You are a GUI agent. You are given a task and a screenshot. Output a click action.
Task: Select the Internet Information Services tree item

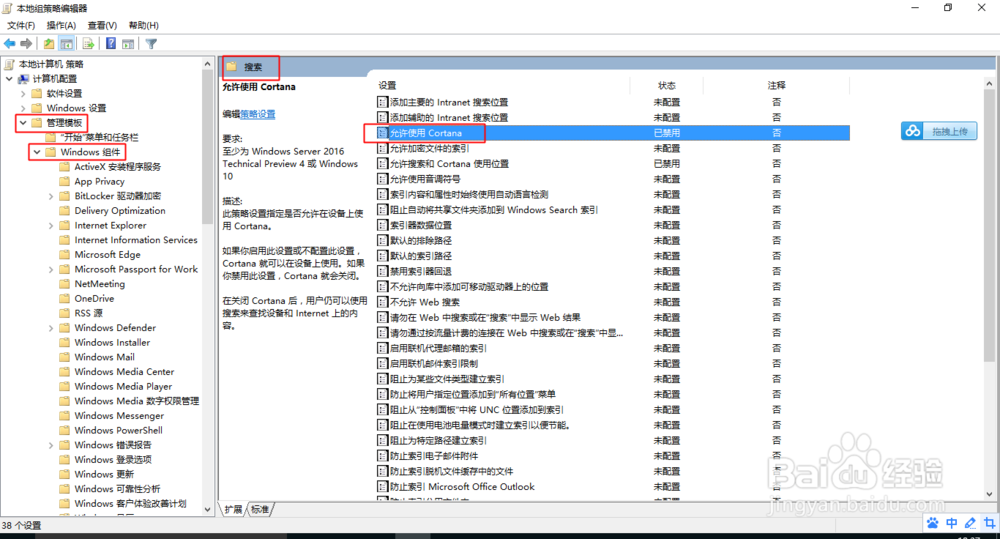[136, 240]
